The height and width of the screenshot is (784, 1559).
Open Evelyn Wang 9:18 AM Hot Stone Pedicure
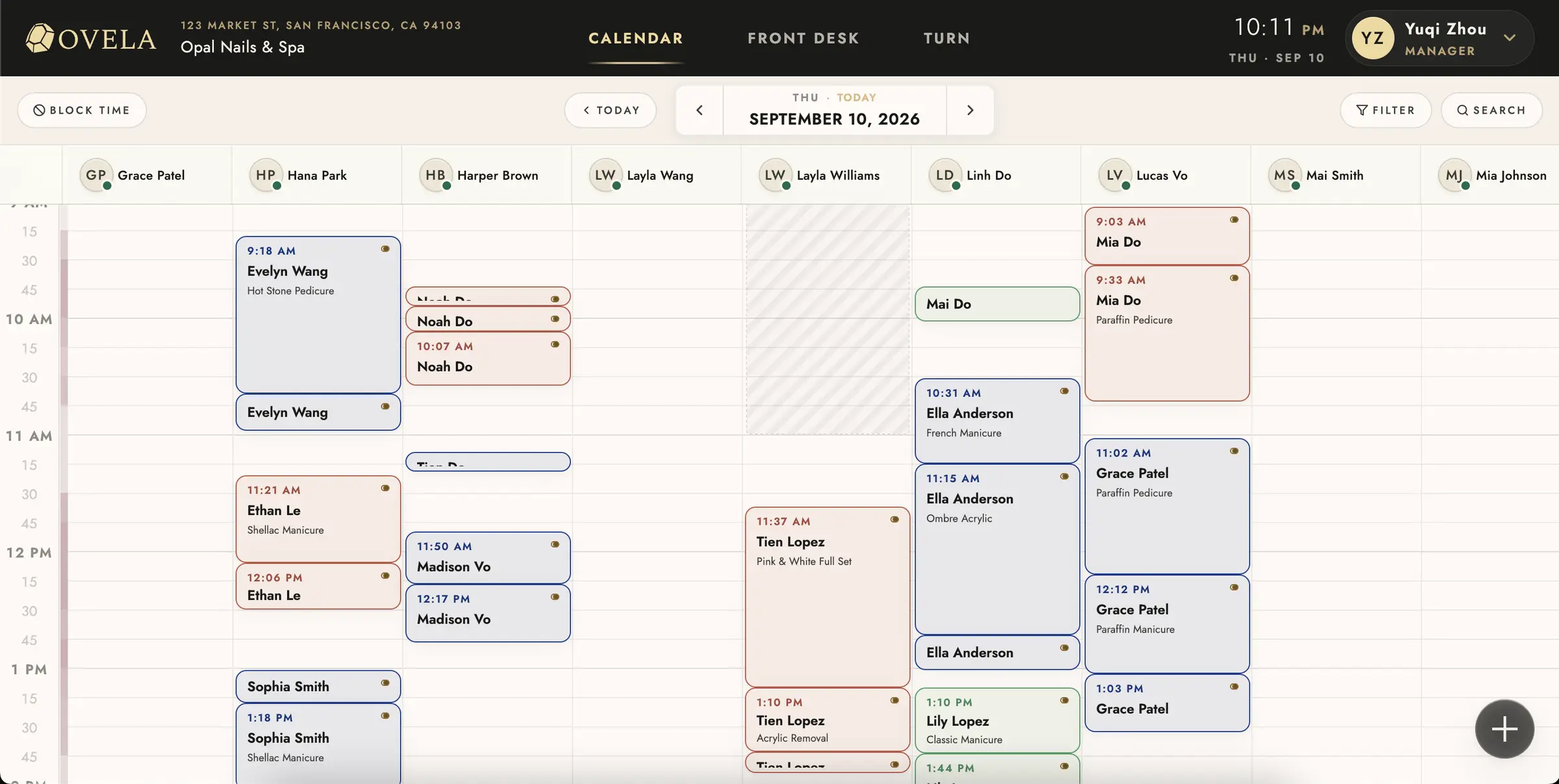click(318, 314)
